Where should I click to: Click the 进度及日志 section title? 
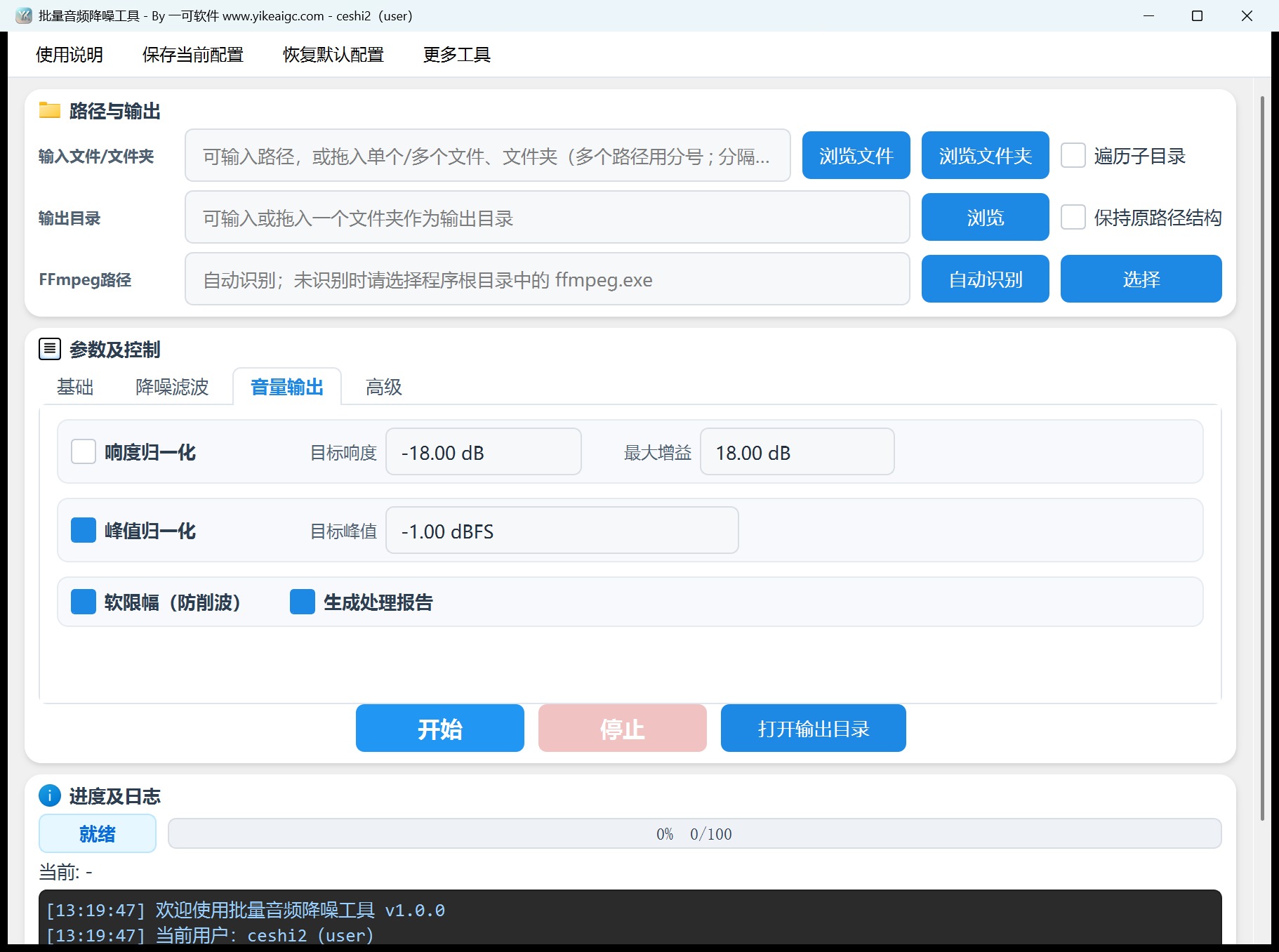tap(115, 795)
